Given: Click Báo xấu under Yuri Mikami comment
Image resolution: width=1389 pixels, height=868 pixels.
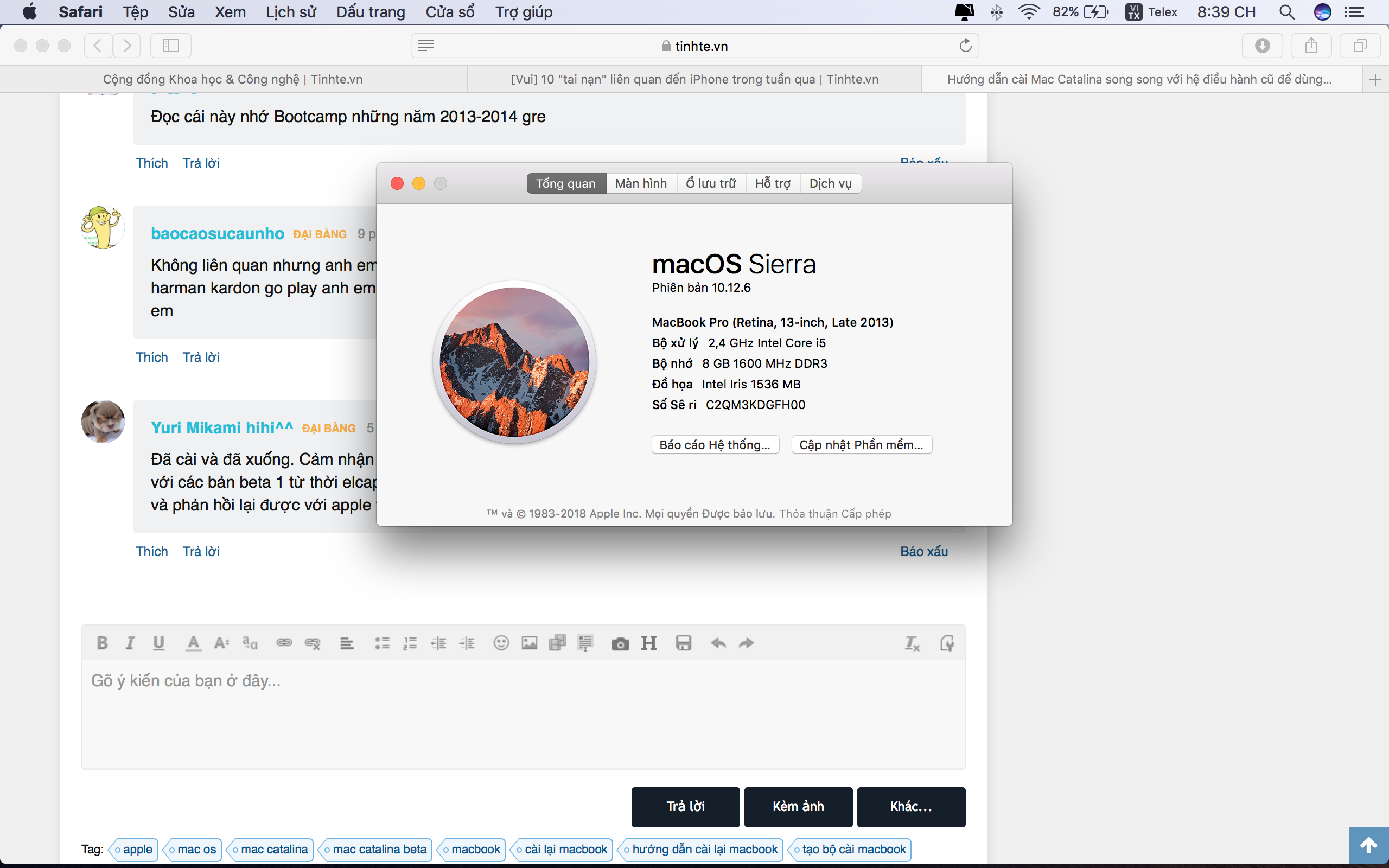Looking at the screenshot, I should pyautogui.click(x=924, y=551).
